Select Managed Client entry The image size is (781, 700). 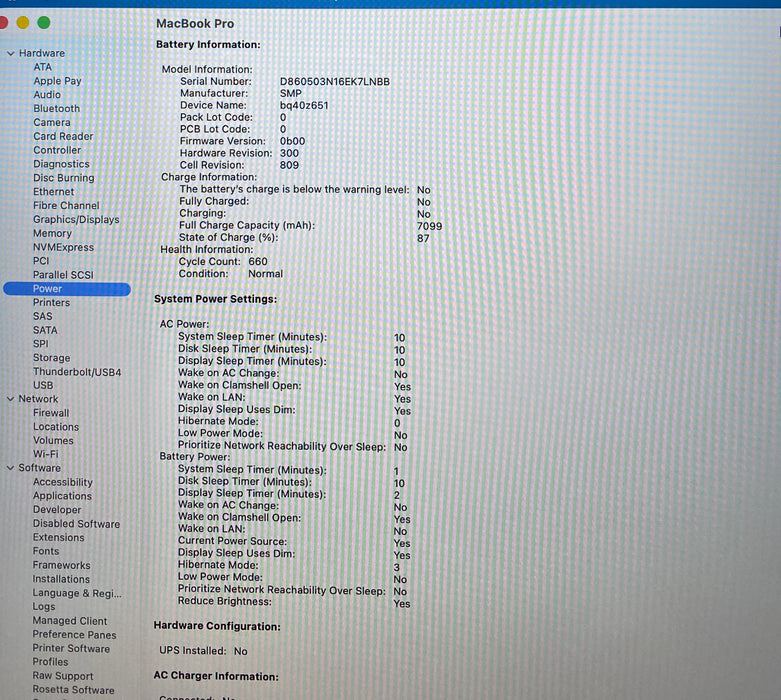click(70, 621)
